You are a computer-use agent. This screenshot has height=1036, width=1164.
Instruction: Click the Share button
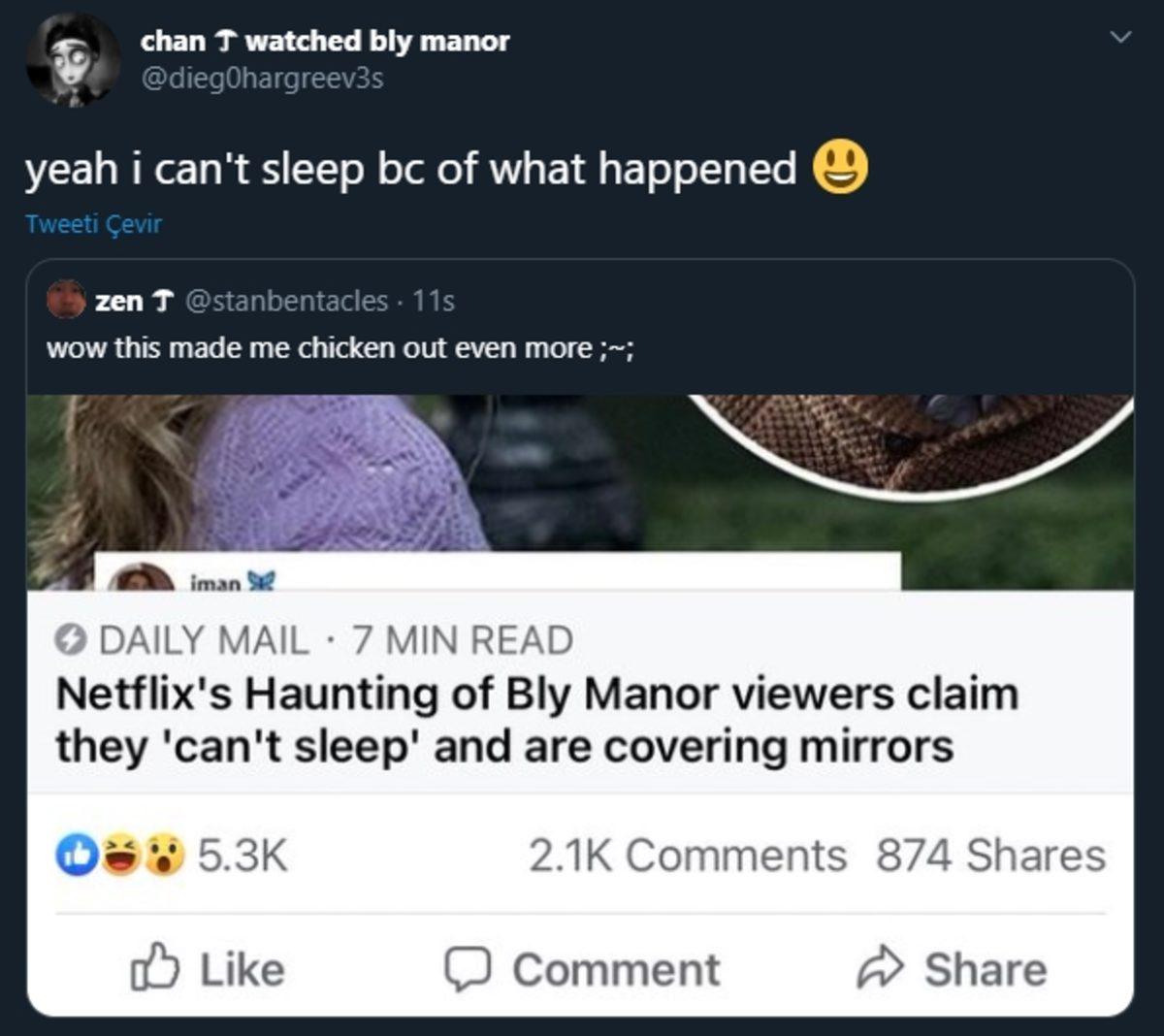point(955,968)
